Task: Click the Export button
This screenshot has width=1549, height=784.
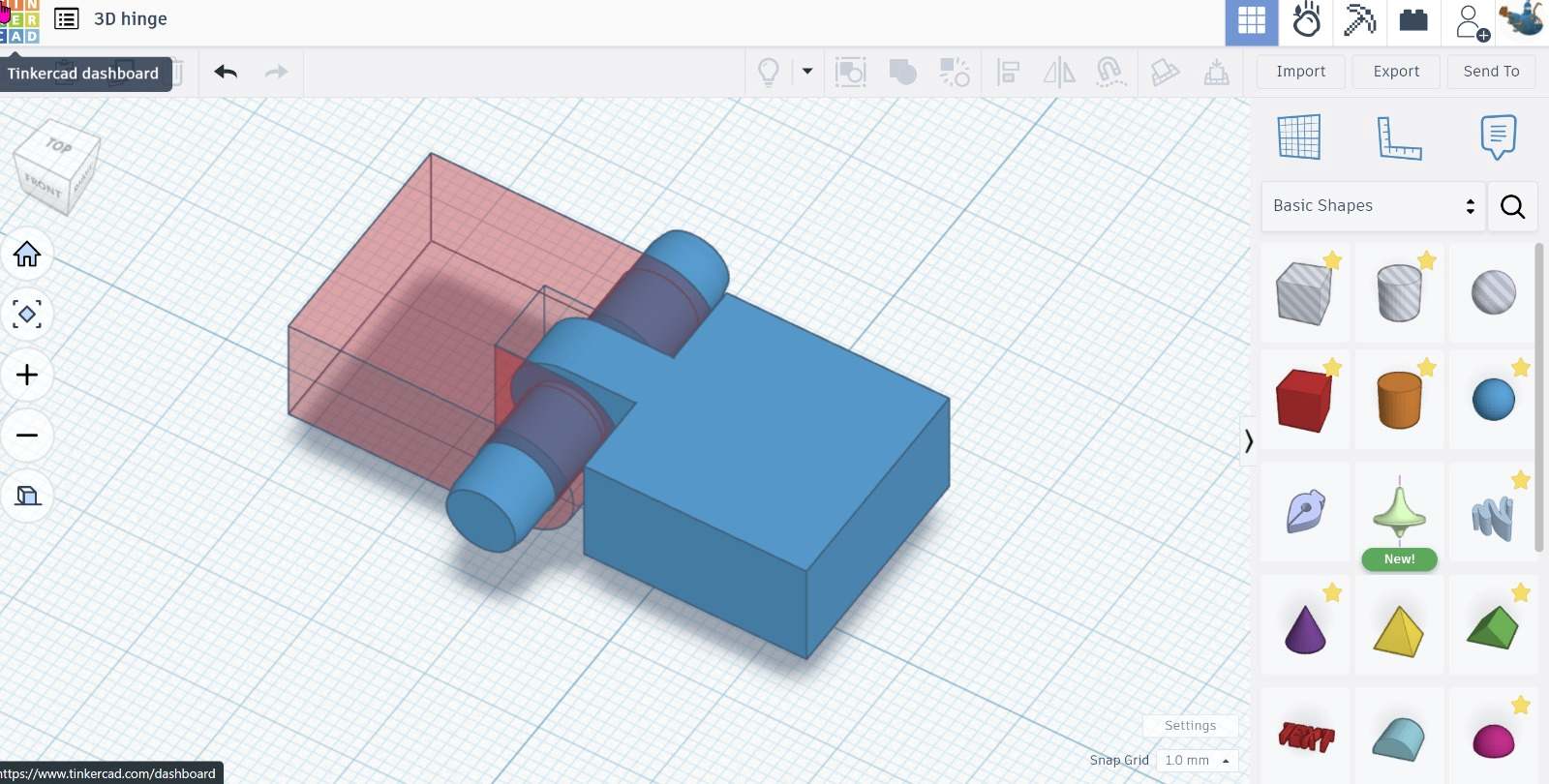Action: coord(1396,72)
